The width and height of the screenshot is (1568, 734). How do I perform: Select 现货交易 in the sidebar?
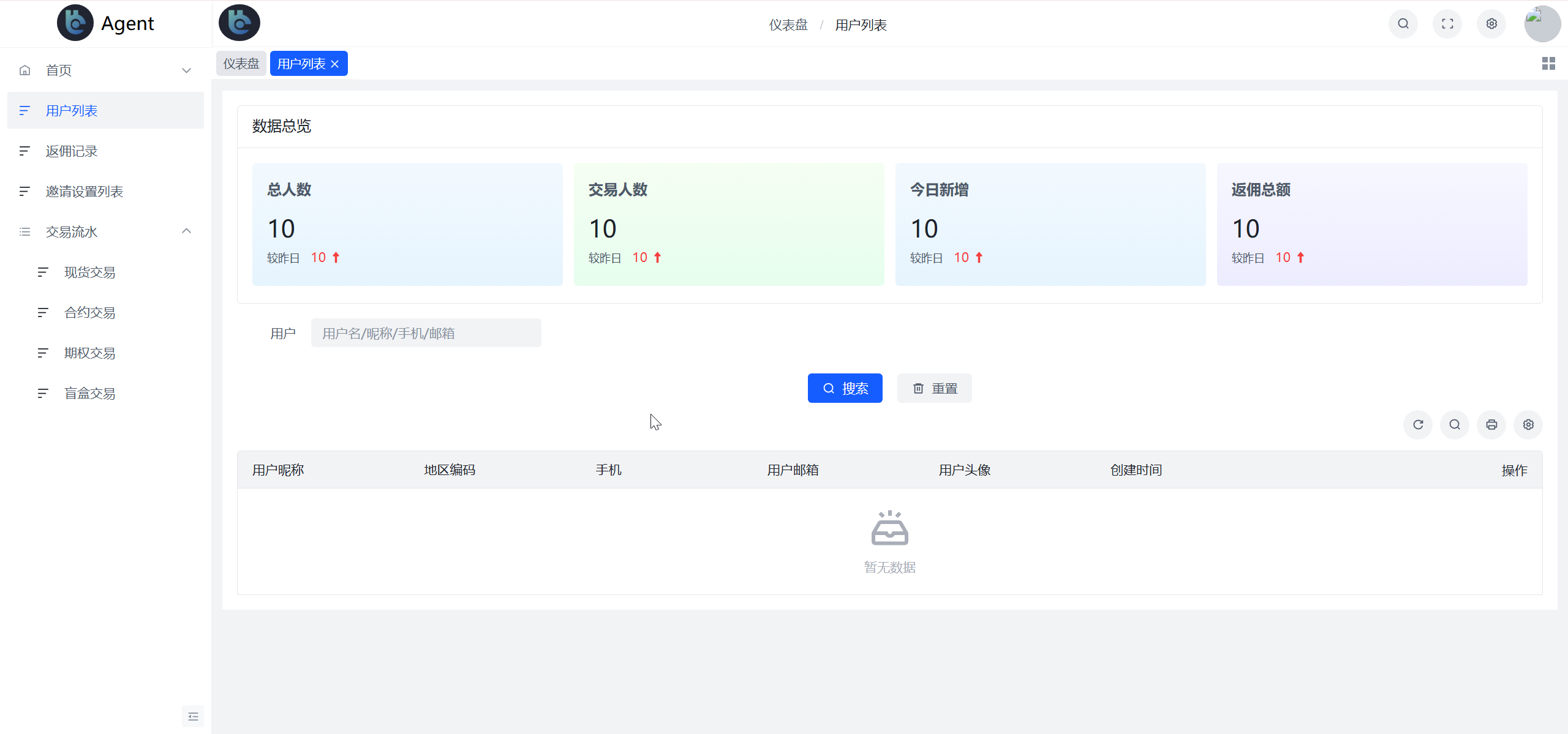89,272
